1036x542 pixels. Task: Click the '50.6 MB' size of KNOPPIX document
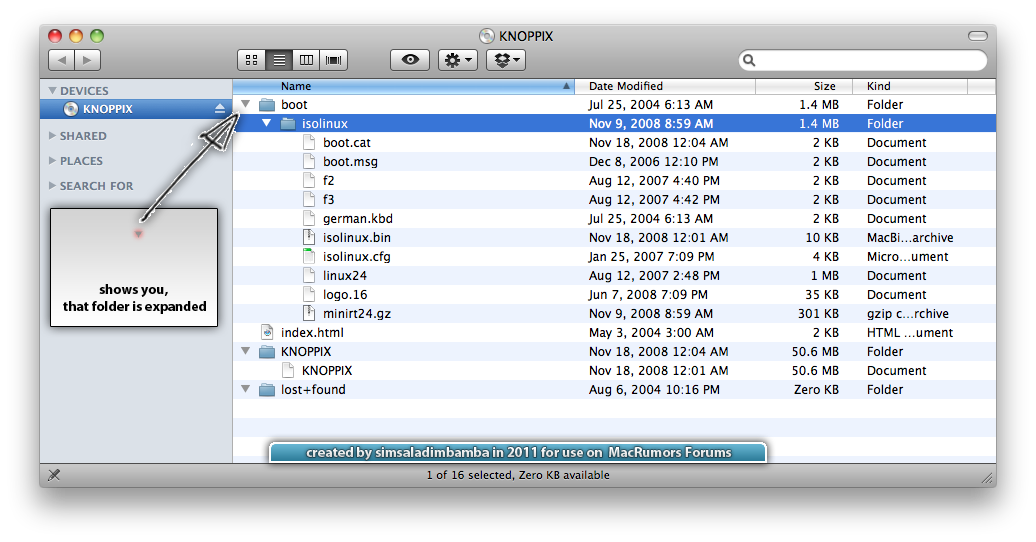[x=815, y=371]
